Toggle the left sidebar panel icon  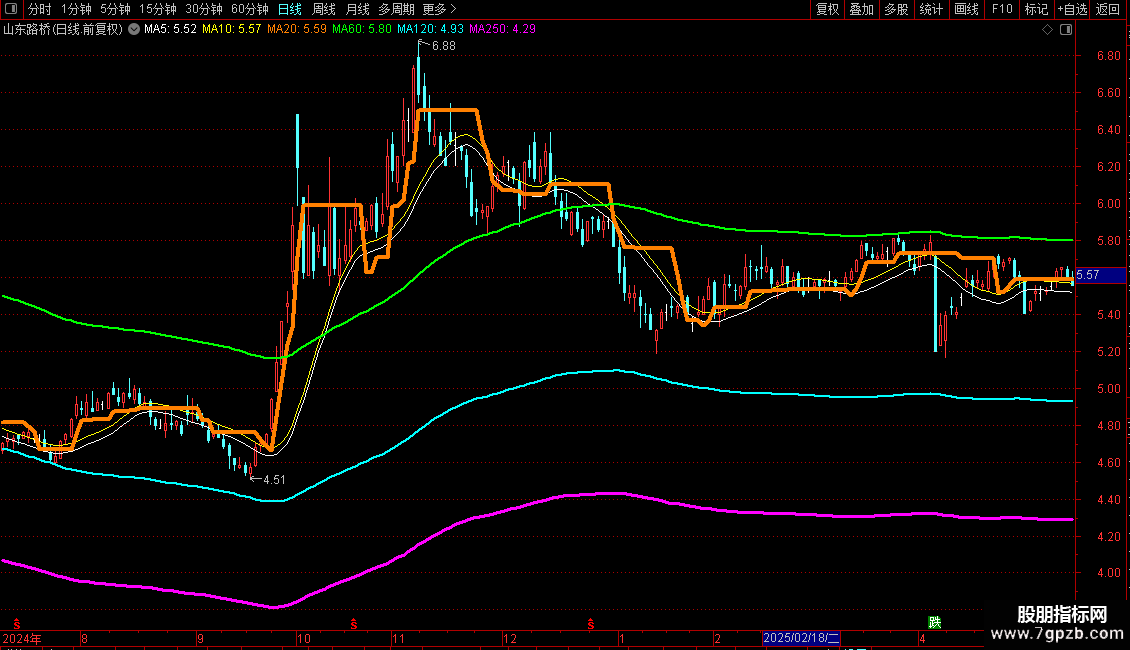[12, 9]
